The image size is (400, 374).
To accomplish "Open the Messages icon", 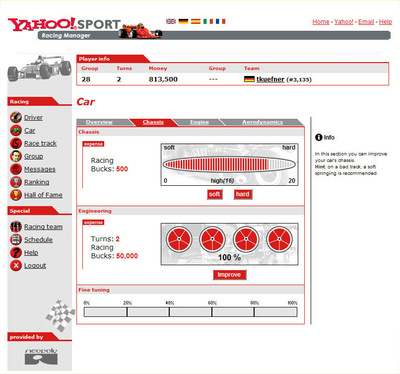I will 16,169.
